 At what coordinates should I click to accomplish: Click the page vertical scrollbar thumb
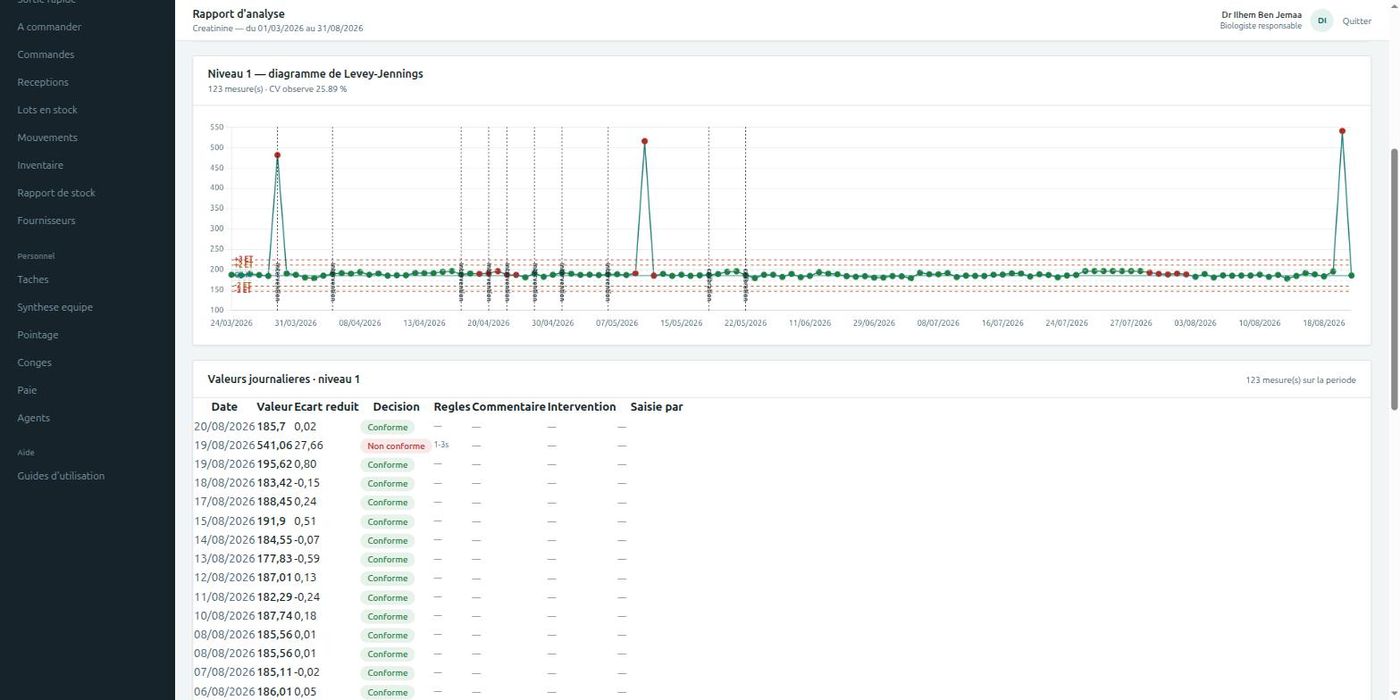[x=1395, y=278]
